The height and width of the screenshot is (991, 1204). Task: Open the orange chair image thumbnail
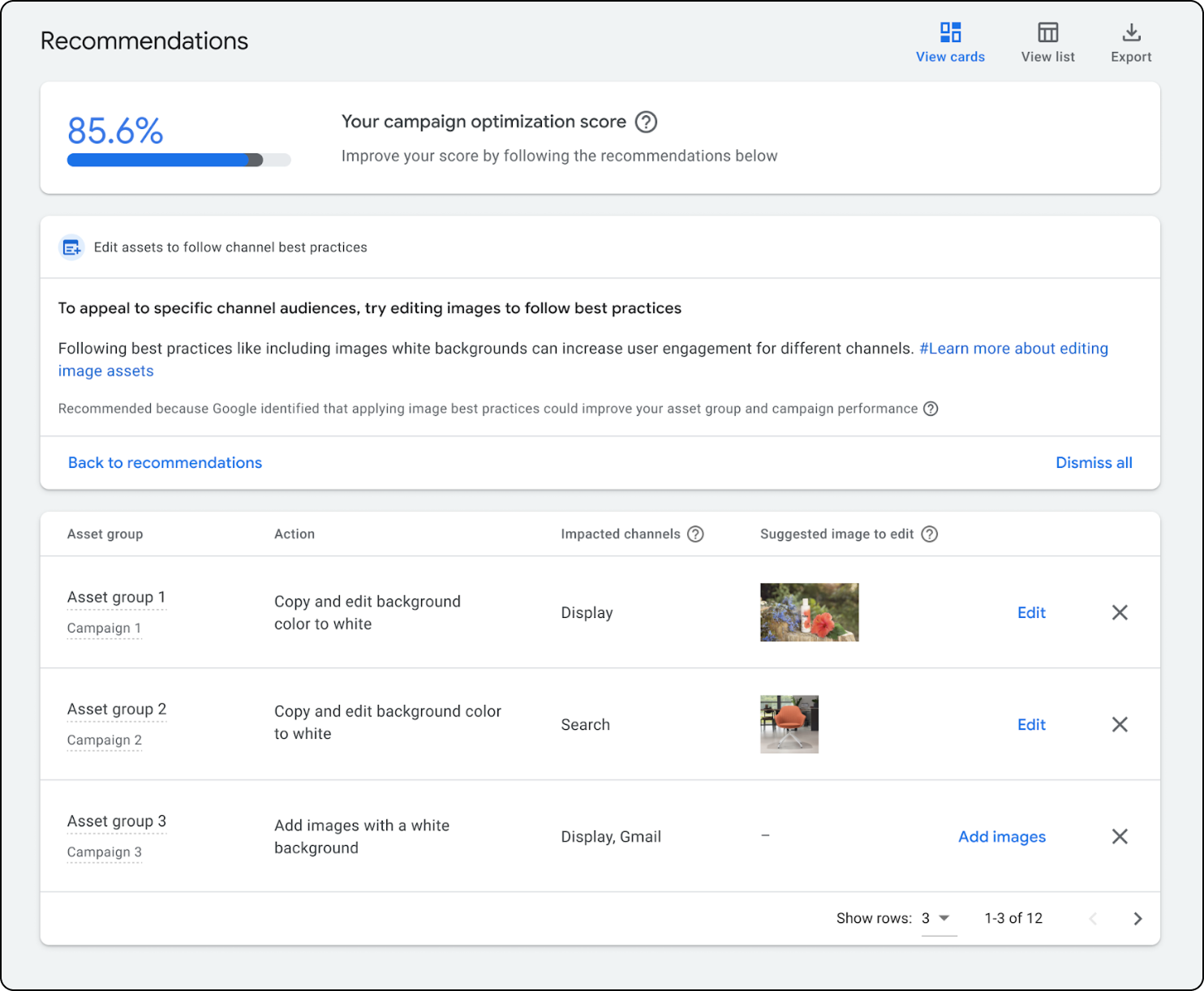789,724
